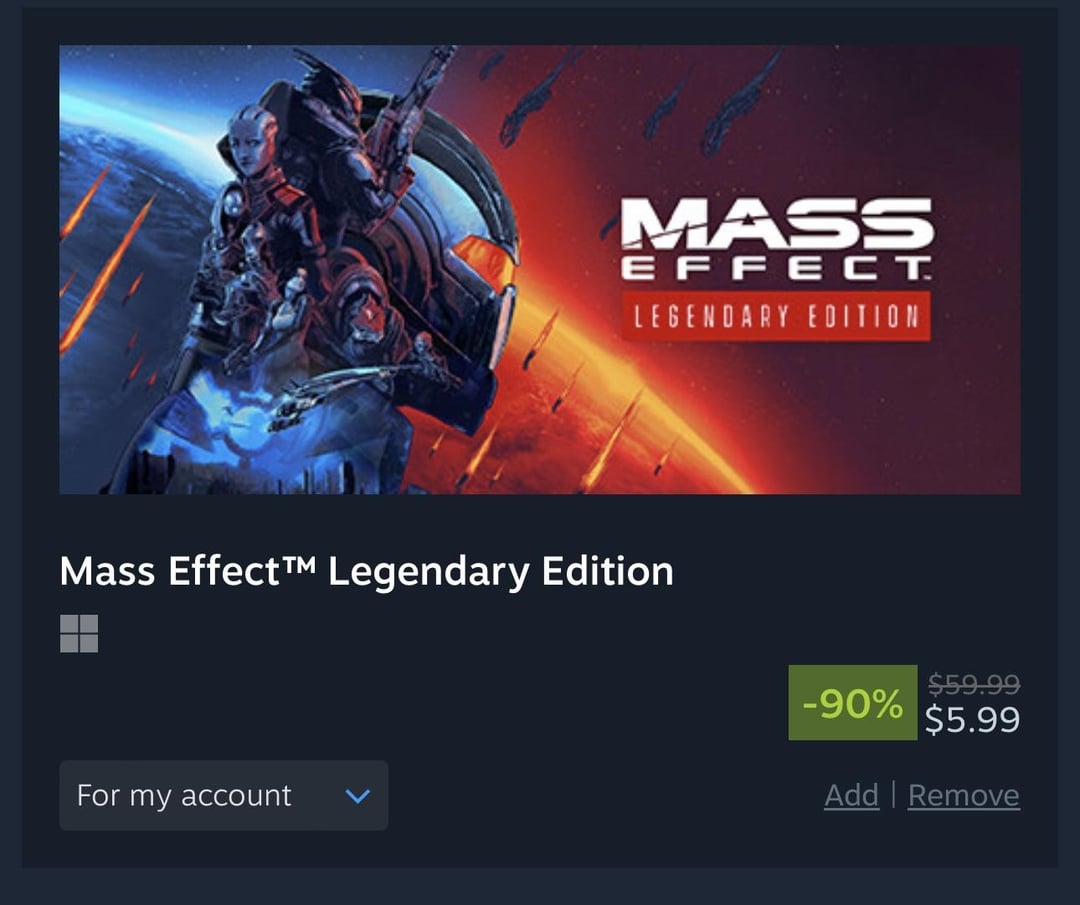
Task: Click the blue dropdown chevron arrow
Action: click(357, 796)
